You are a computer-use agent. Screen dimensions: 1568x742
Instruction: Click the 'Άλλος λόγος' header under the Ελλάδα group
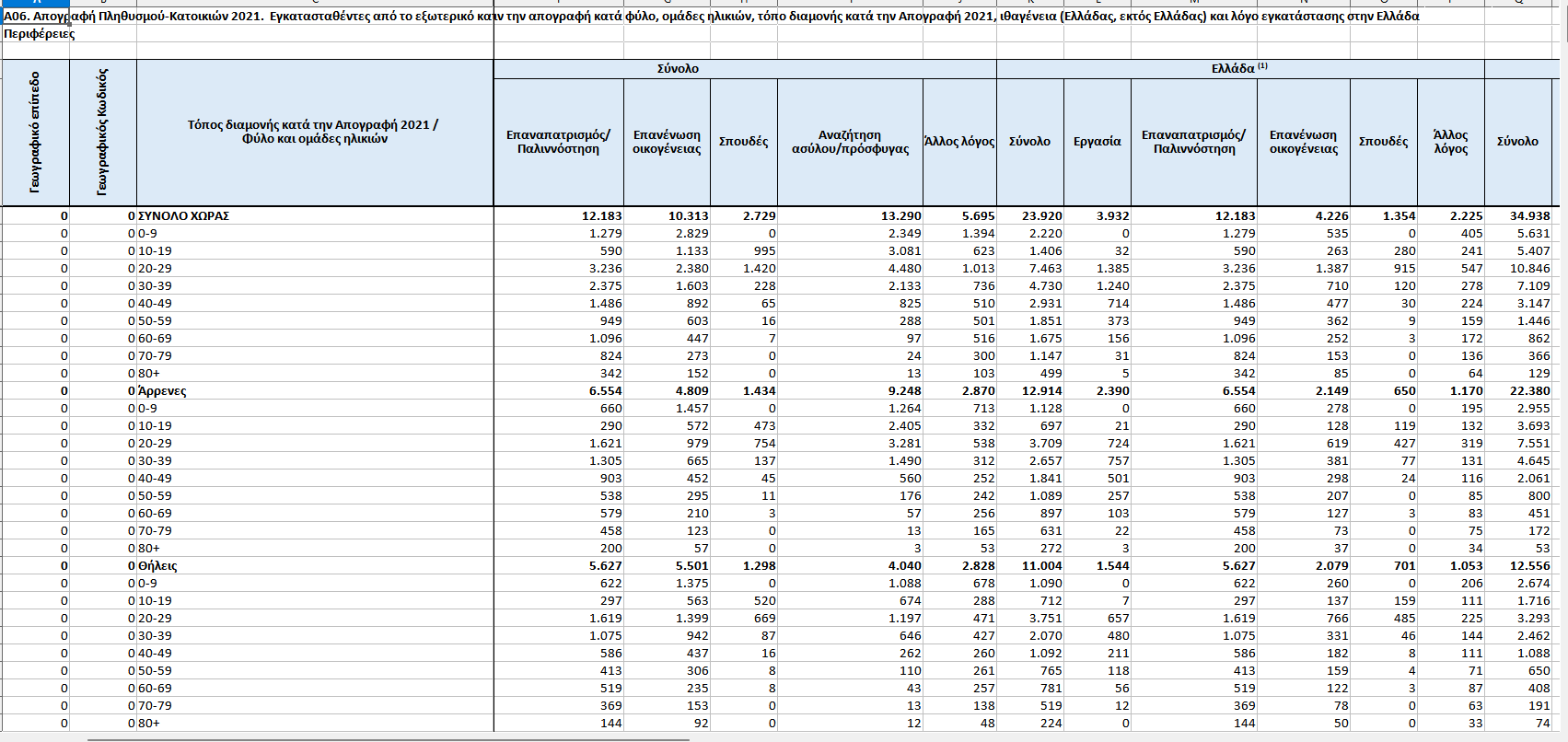(x=1451, y=142)
